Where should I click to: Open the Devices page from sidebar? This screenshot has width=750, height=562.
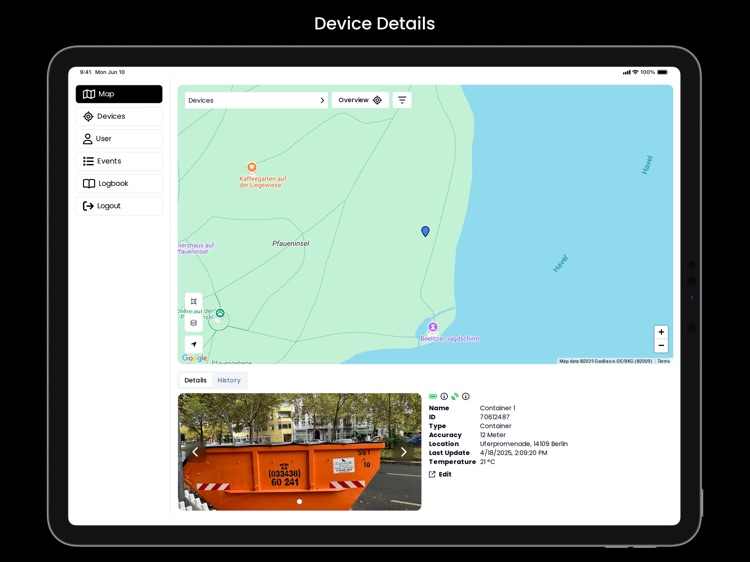point(119,116)
